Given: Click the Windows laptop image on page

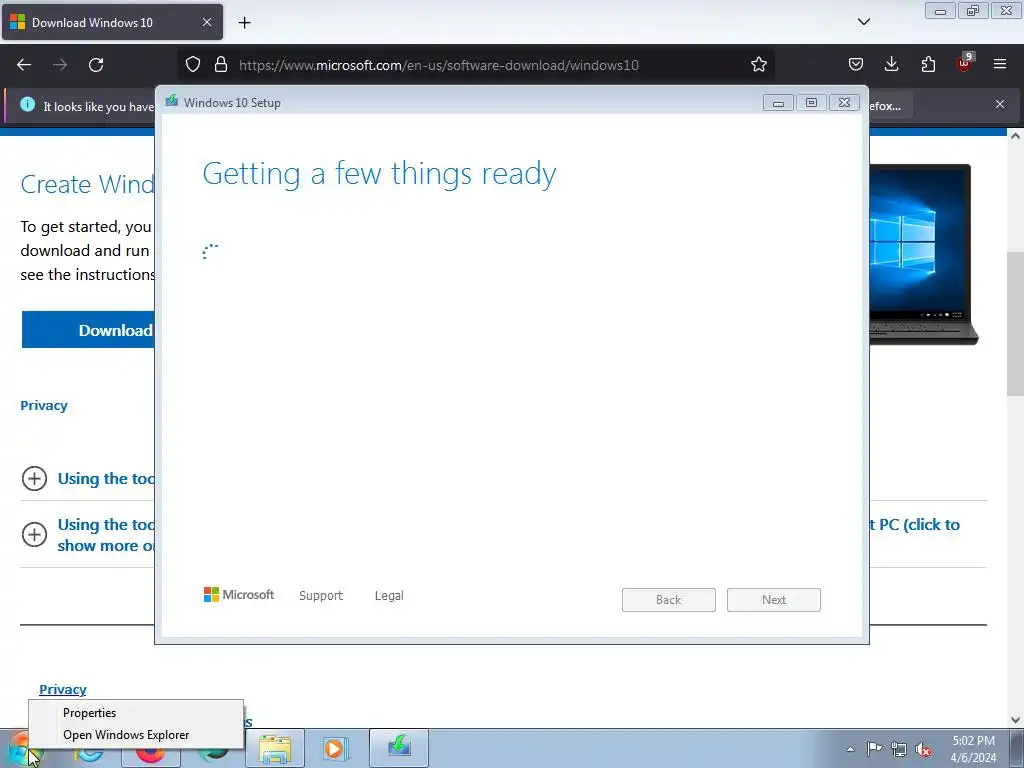Looking at the screenshot, I should click(923, 253).
